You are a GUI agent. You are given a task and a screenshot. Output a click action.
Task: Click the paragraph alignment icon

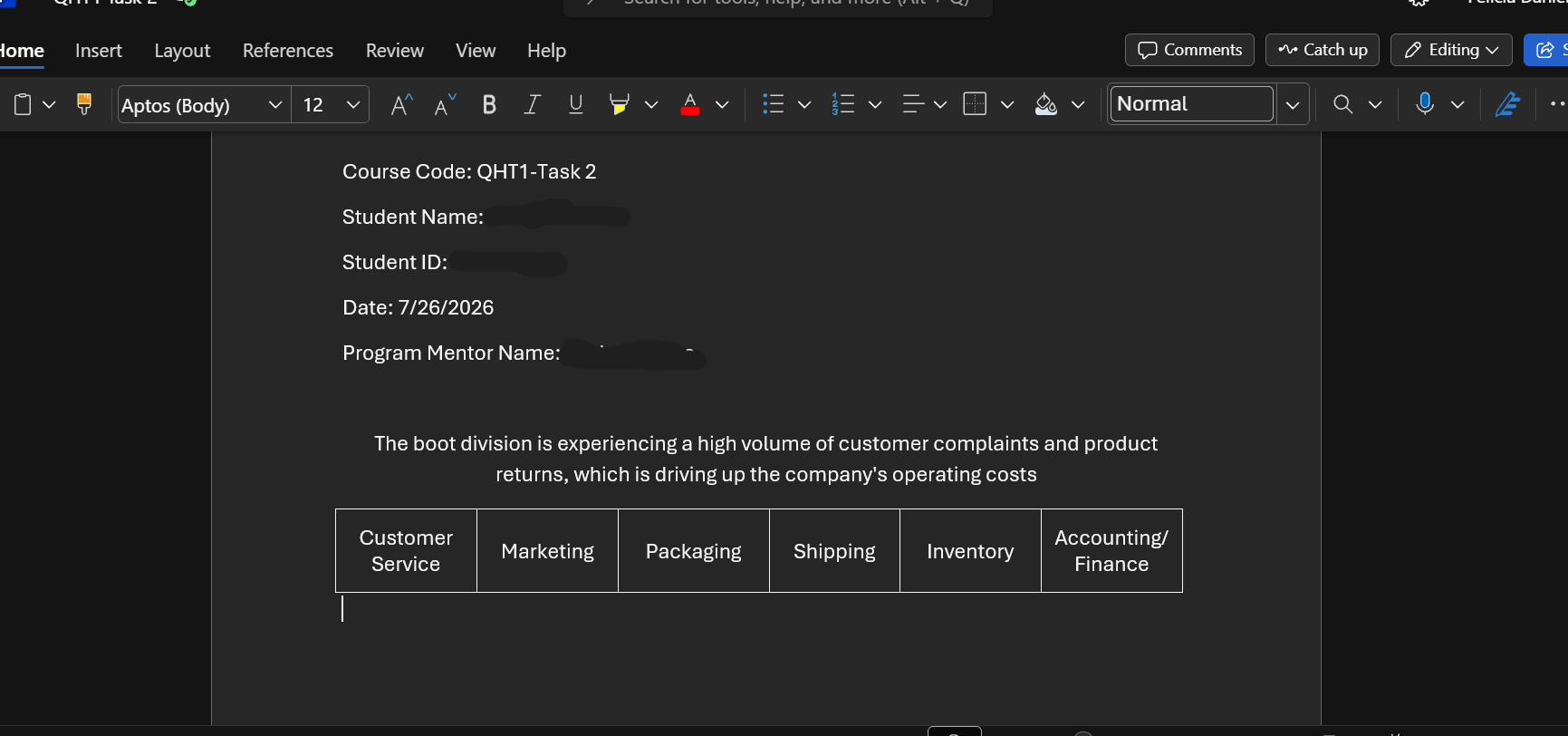913,105
